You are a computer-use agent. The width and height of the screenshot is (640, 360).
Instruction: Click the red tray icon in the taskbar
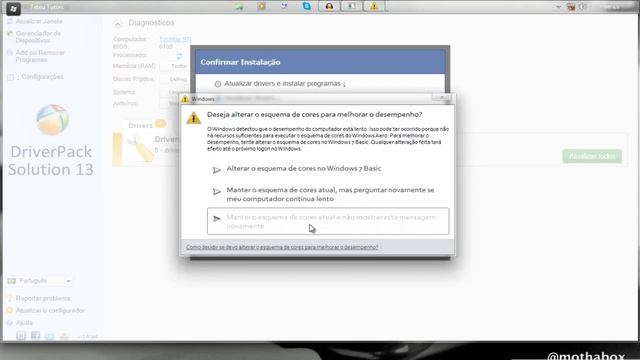(571, 7)
